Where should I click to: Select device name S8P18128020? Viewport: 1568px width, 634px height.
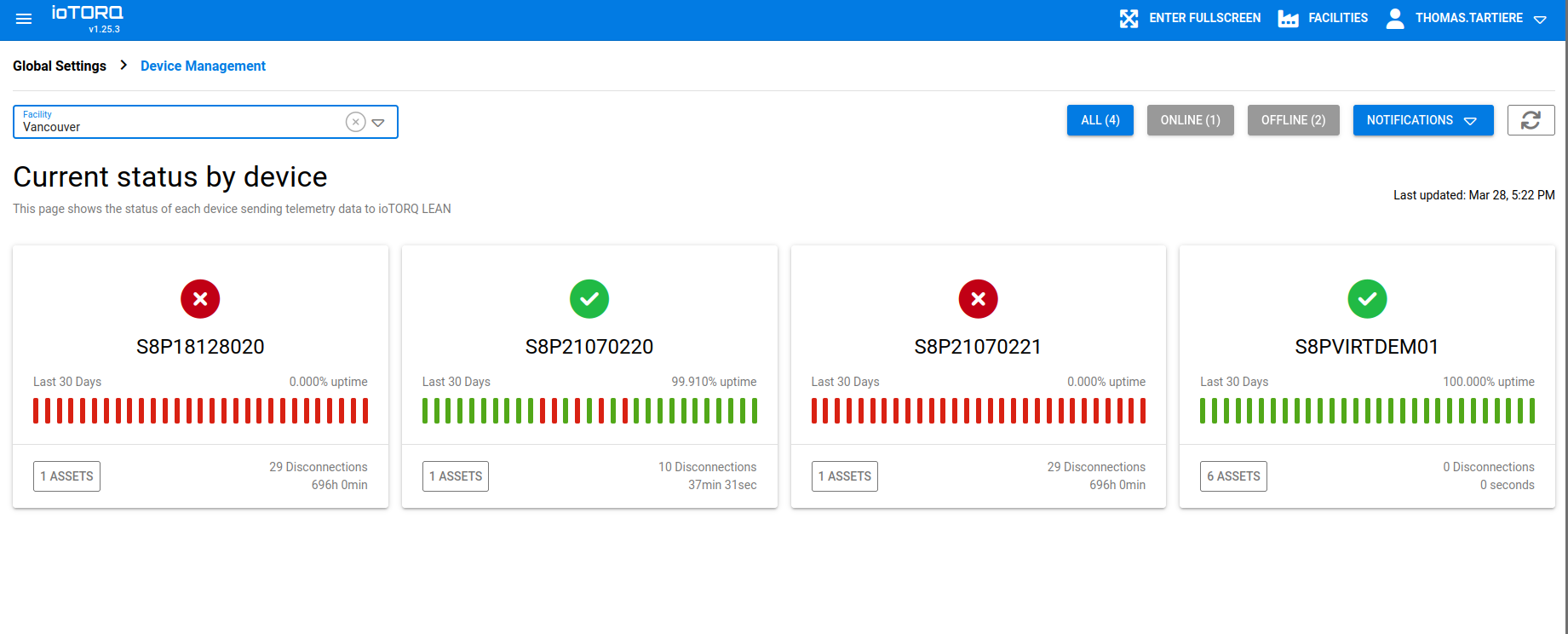point(200,347)
